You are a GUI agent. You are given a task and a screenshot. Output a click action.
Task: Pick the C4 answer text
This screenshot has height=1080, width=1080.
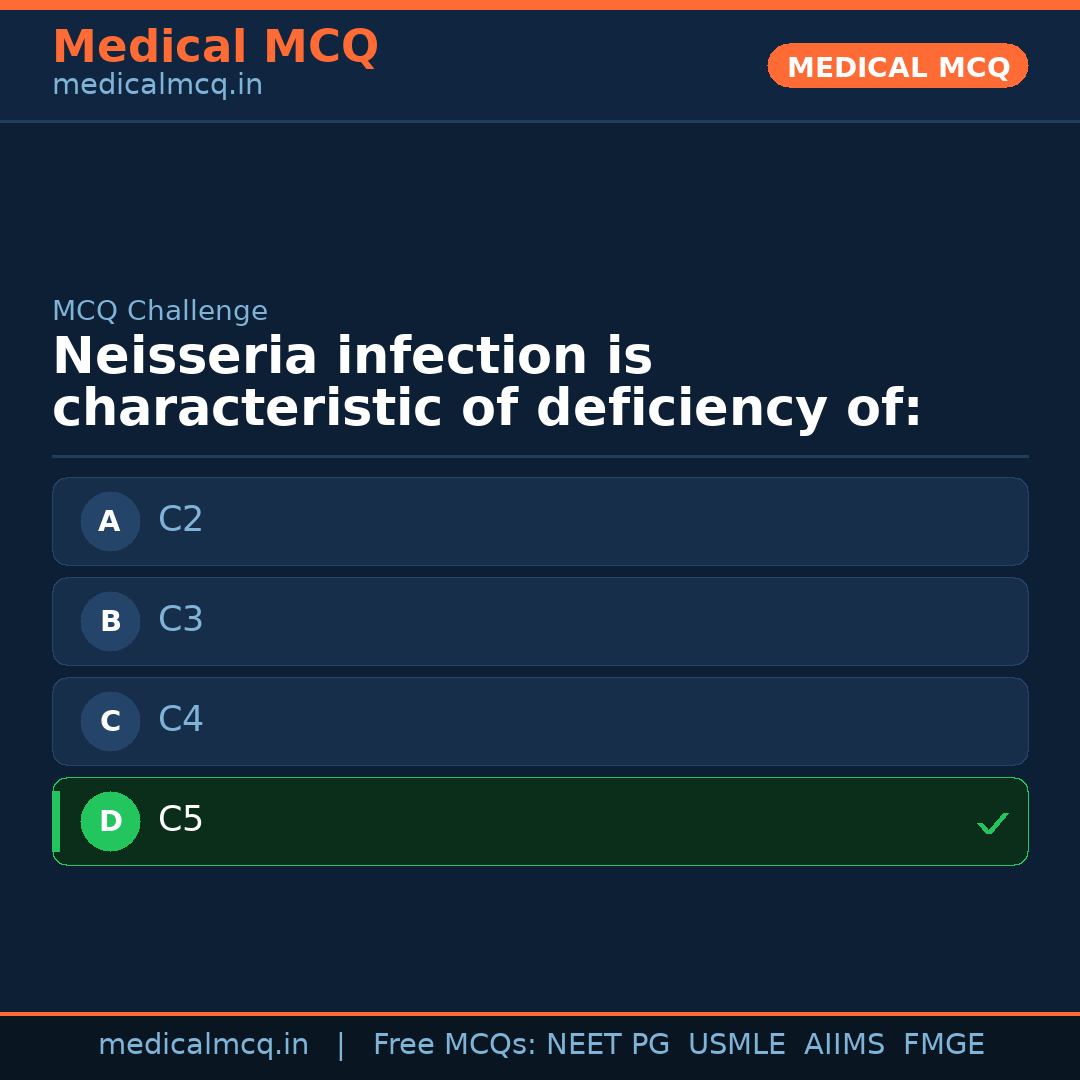181,720
